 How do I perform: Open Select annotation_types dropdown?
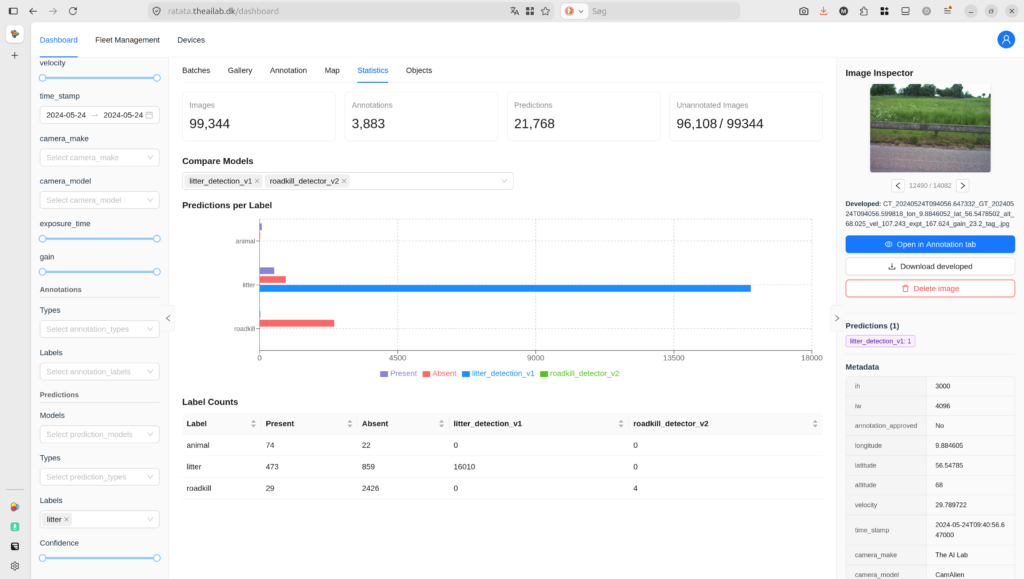(99, 329)
